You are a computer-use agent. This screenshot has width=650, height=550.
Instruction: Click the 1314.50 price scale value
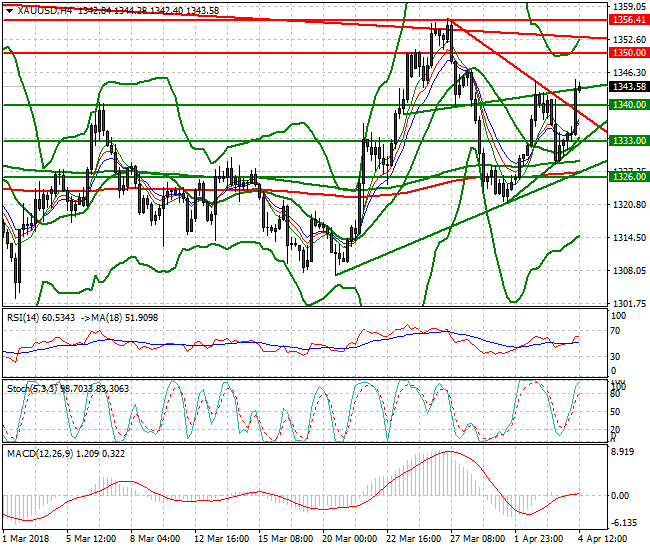point(629,237)
